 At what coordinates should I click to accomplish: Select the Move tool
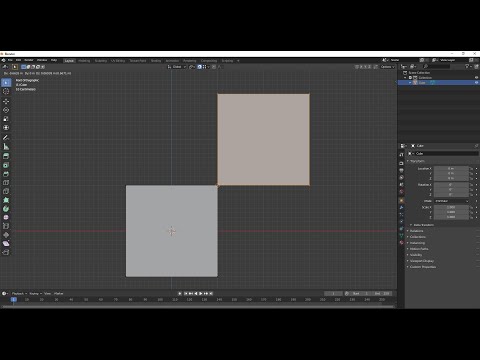point(6,101)
